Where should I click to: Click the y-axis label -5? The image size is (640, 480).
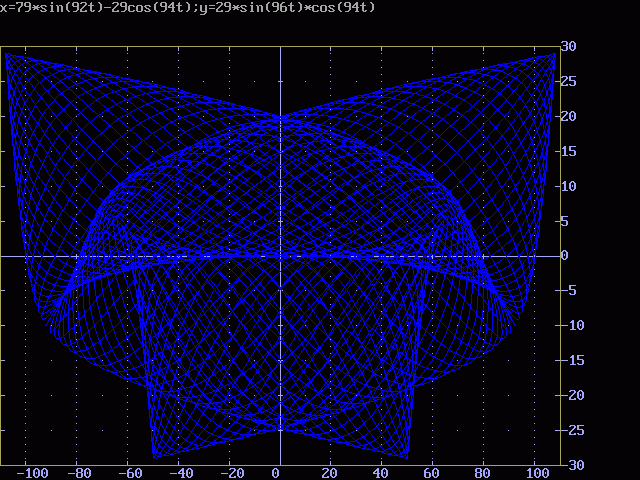click(567, 291)
